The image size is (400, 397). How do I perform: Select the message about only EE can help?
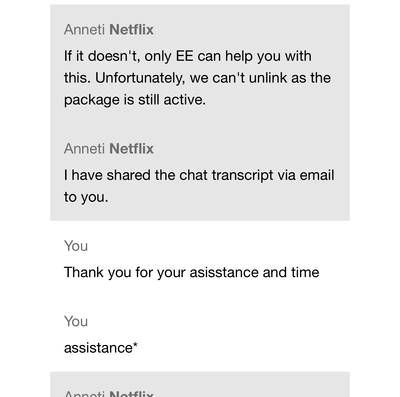pos(197,78)
